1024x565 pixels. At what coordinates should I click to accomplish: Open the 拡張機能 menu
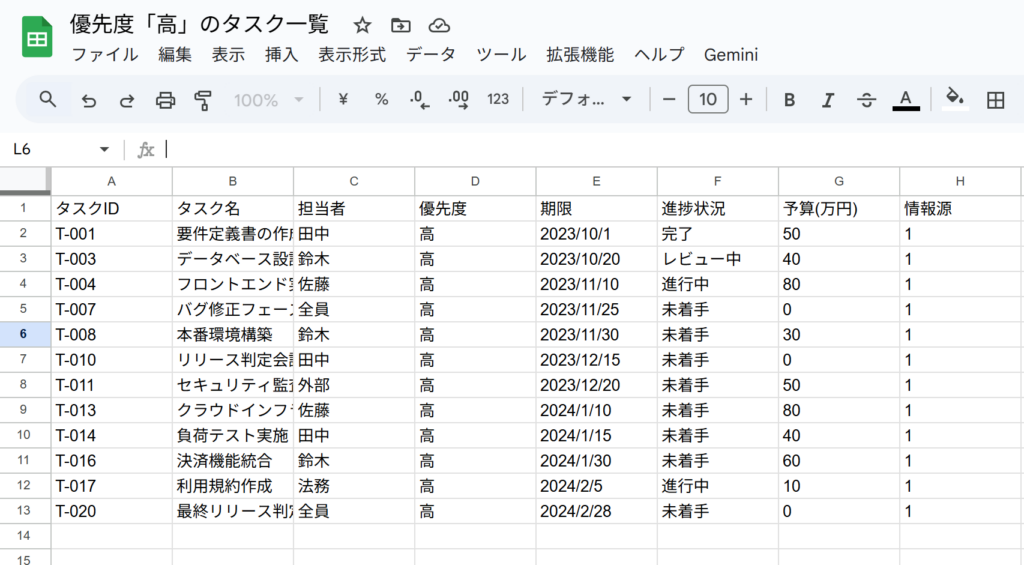tap(580, 54)
